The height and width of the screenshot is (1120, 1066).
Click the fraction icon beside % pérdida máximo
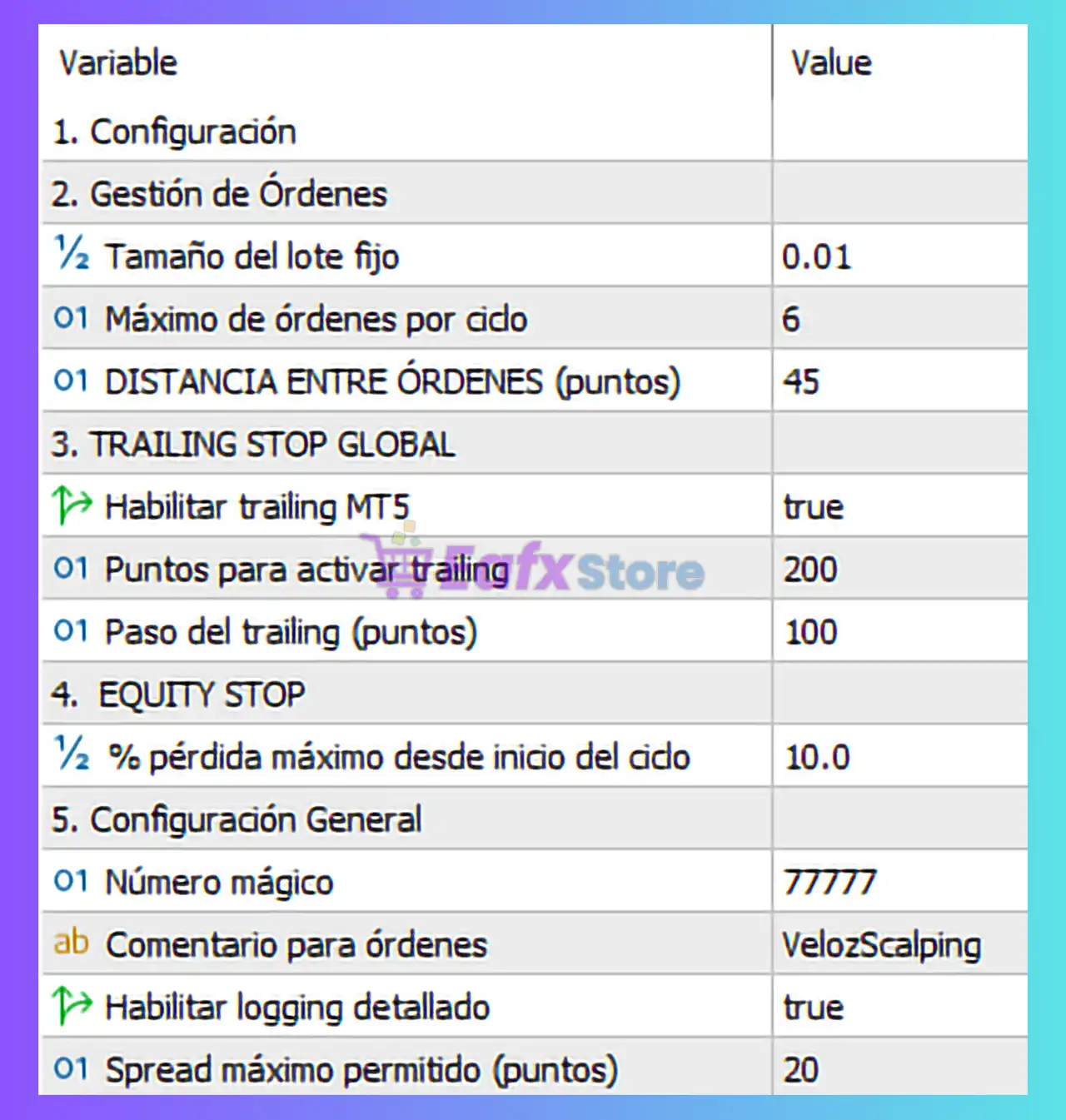click(72, 754)
